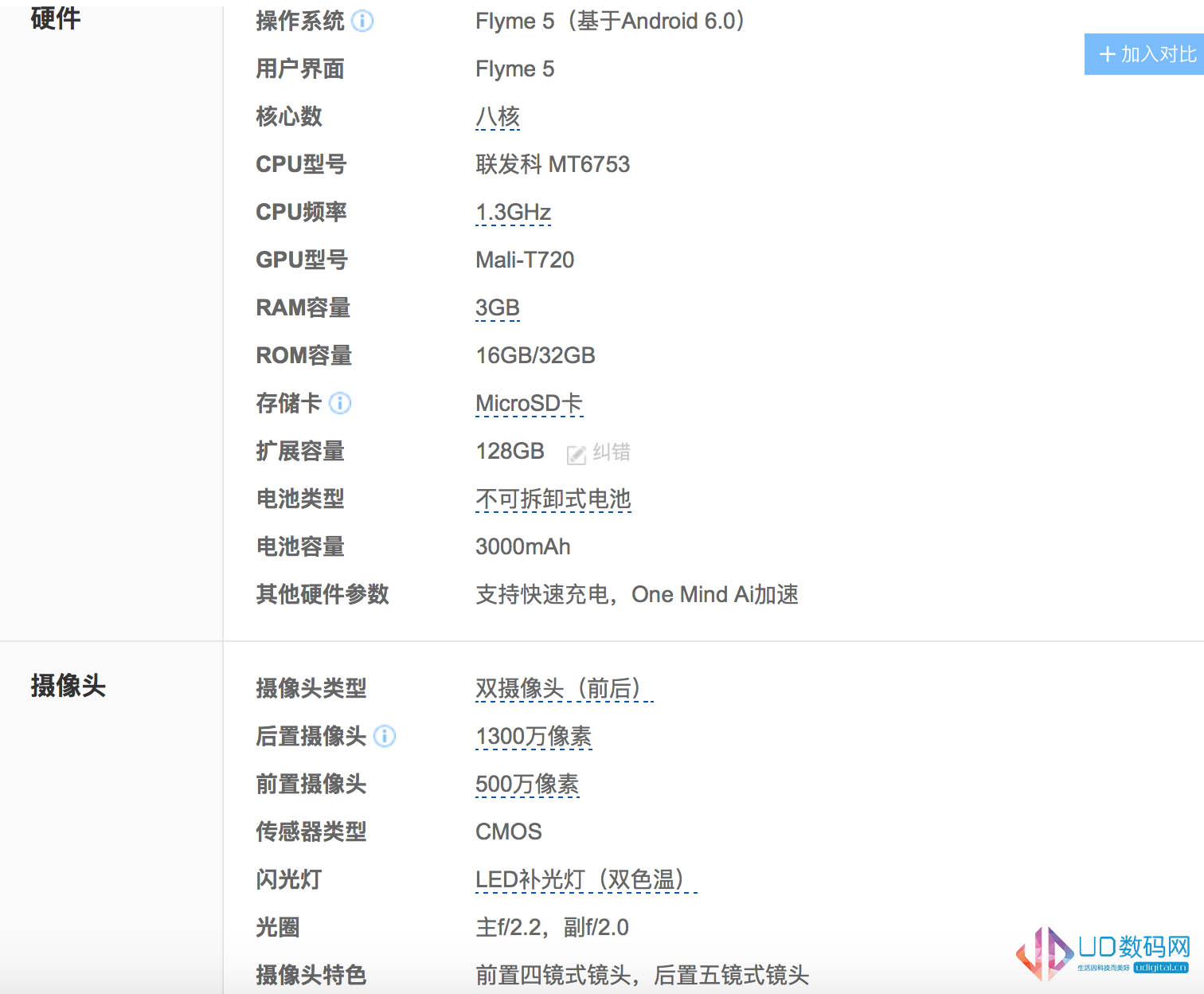This screenshot has width=1204, height=994.
Task: Click the 3000mAh battery value
Action: [523, 546]
